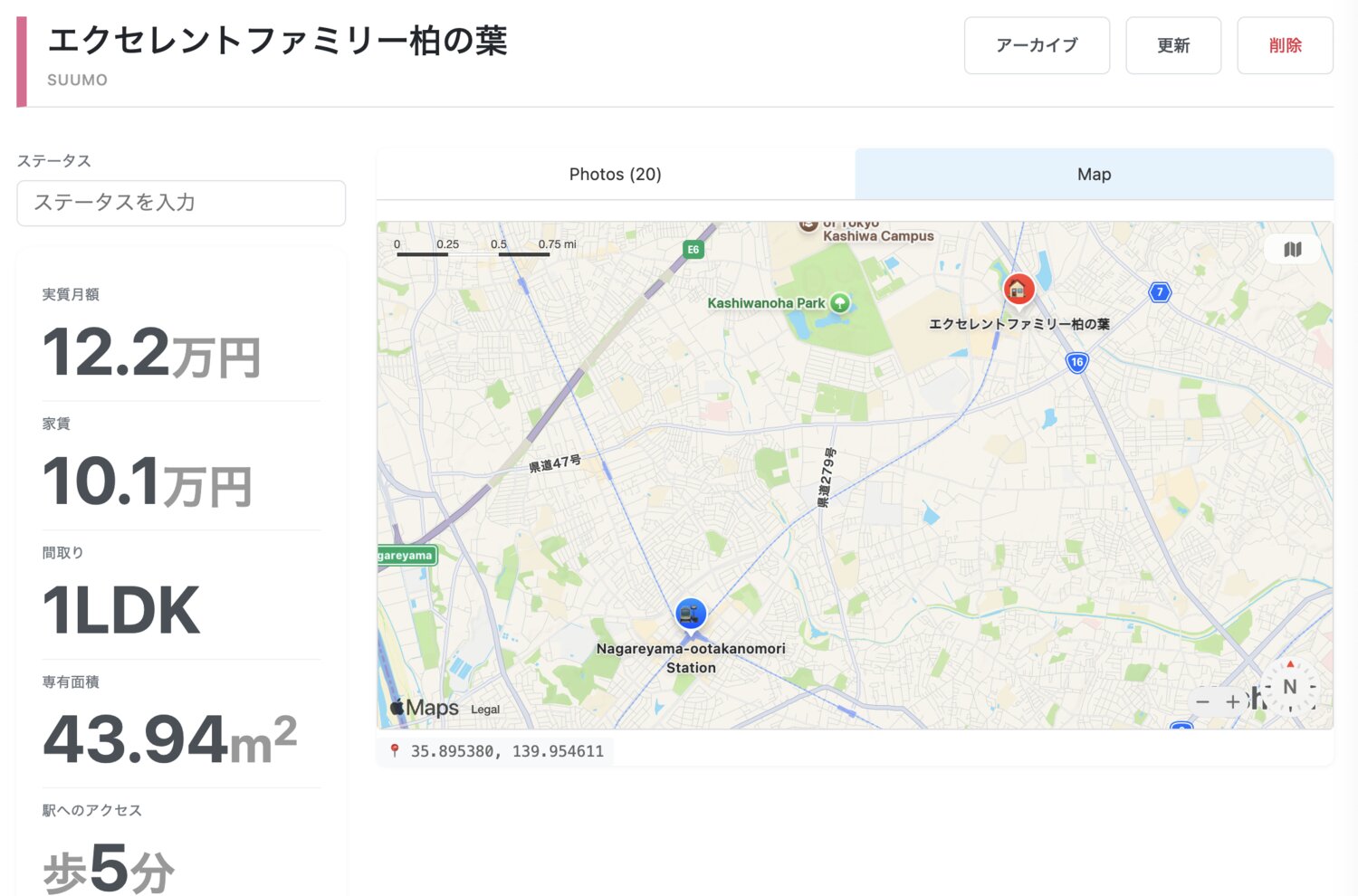Click the E6 expressway badge
Screen dimensions: 1358x896
pyautogui.click(x=693, y=250)
